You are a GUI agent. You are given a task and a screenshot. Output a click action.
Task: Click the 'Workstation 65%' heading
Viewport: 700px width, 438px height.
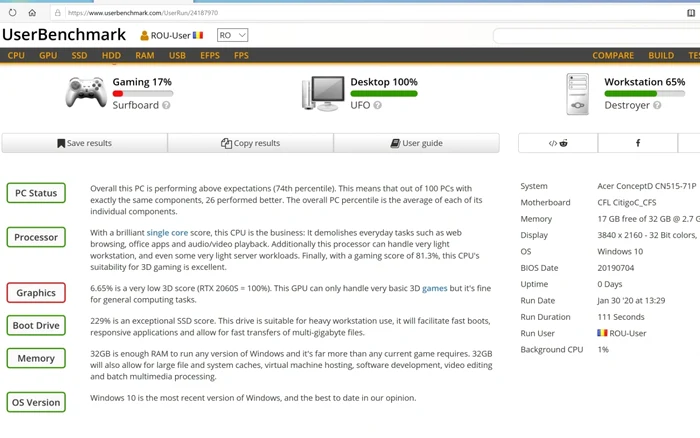[x=645, y=82]
